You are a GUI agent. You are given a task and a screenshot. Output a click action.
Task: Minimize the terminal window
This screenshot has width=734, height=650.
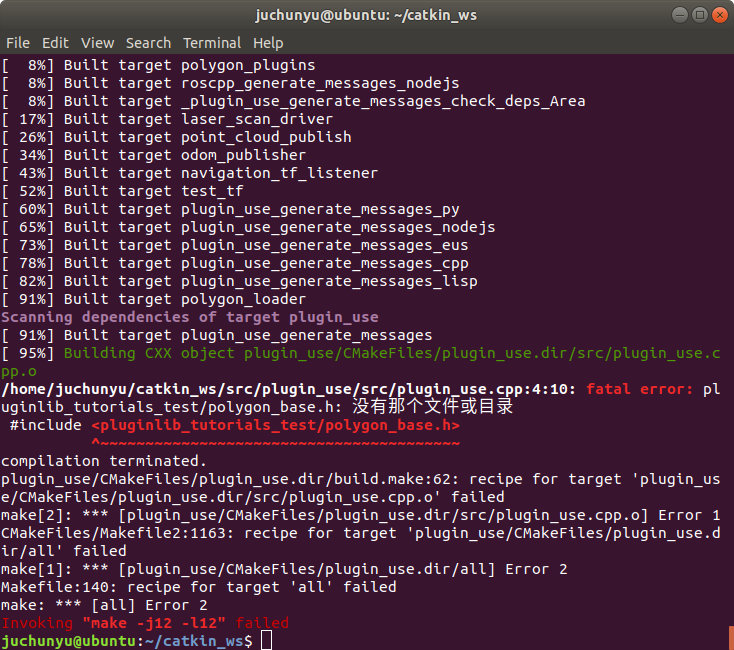coord(680,15)
